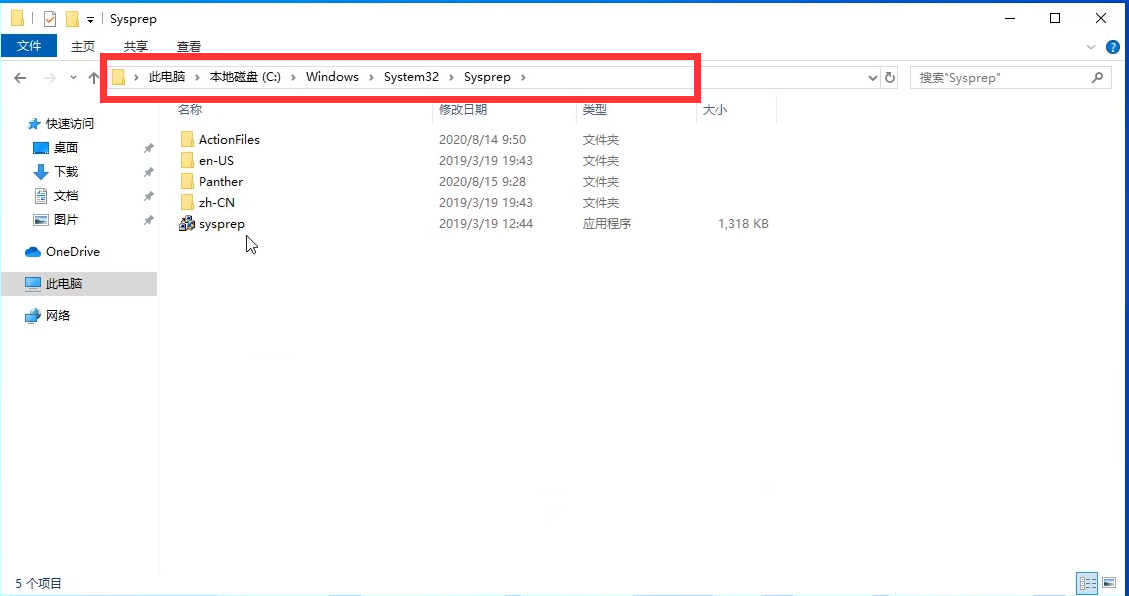Open 网络 in the navigation pane
This screenshot has width=1129, height=596.
[x=58, y=315]
